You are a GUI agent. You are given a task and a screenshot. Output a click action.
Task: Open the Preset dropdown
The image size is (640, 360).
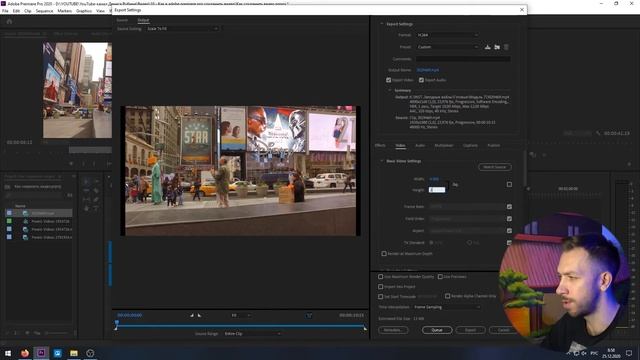[x=447, y=47]
